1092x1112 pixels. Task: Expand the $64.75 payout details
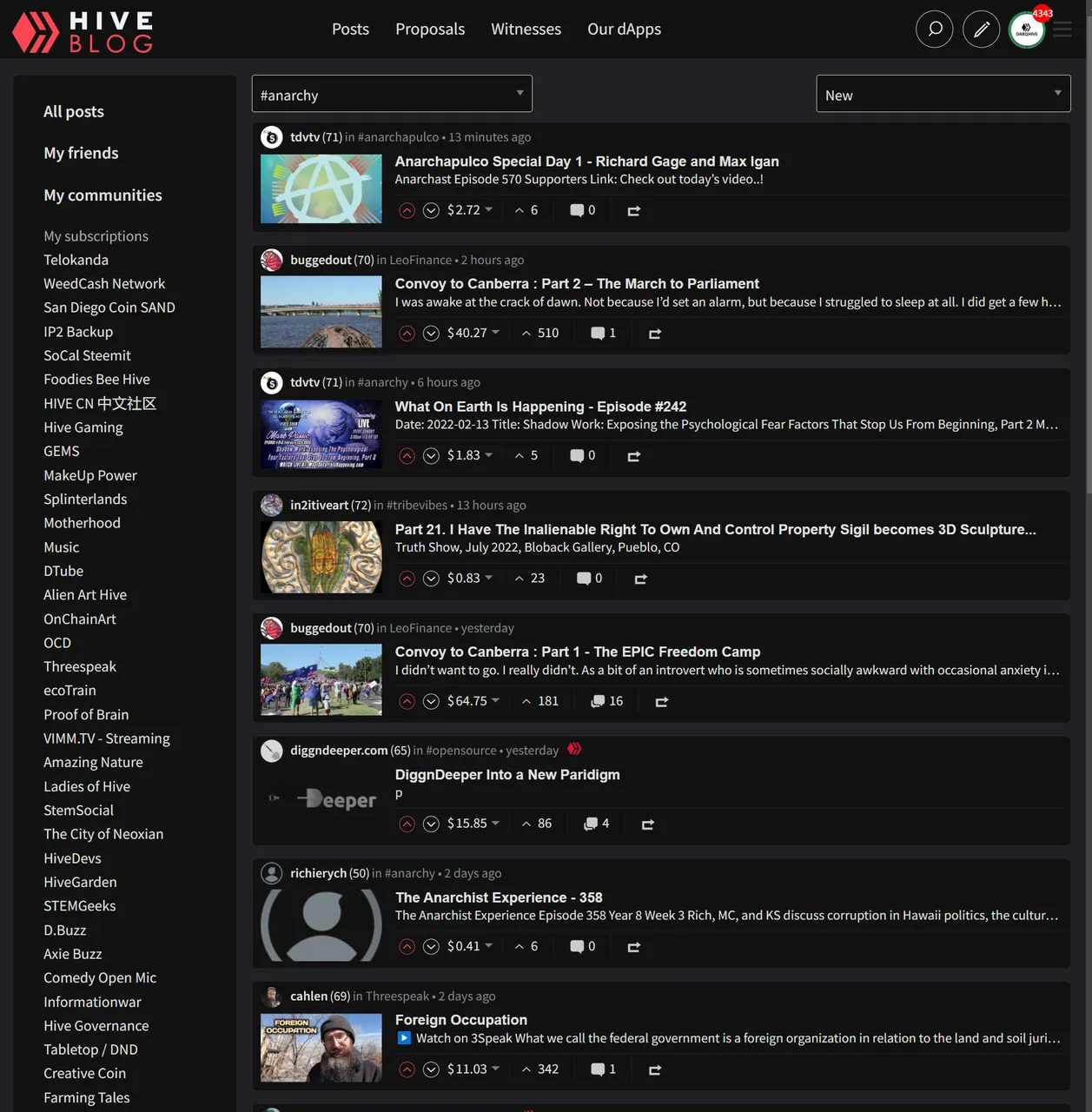click(473, 702)
